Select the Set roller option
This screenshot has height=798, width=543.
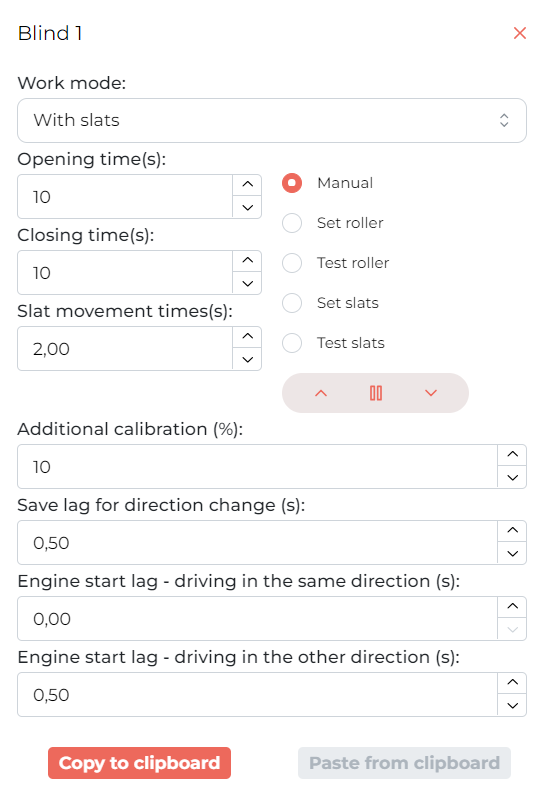pyautogui.click(x=292, y=223)
